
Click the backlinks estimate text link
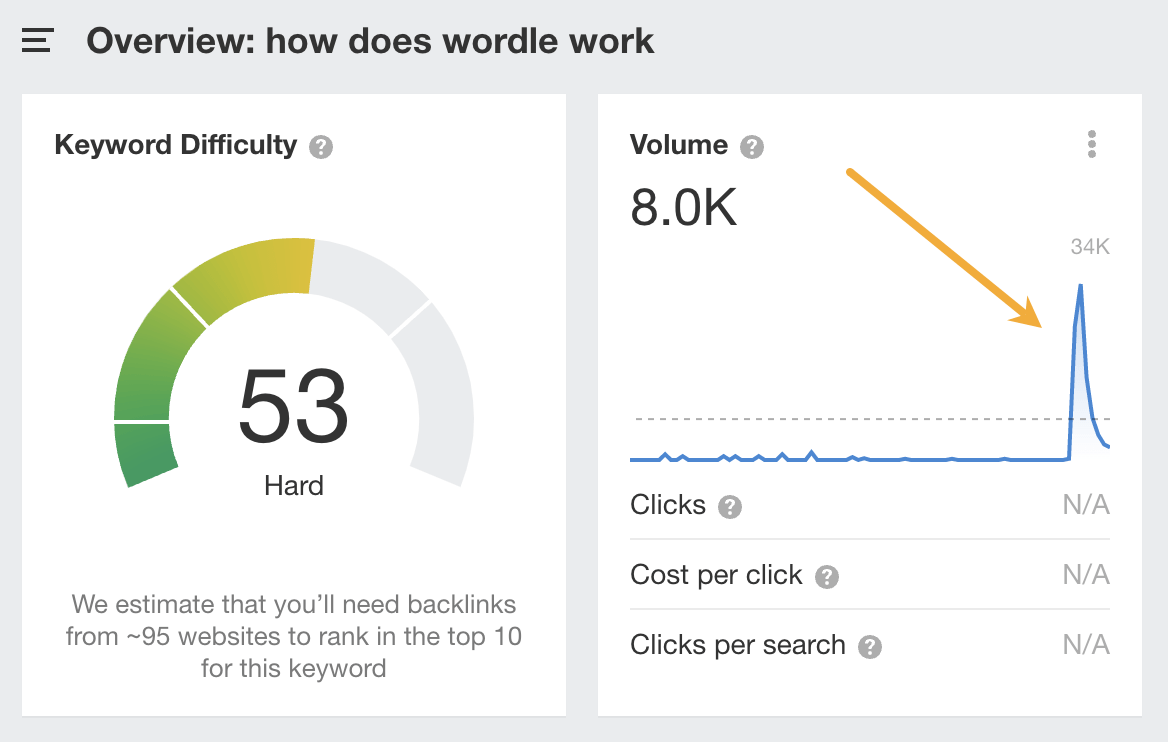293,636
